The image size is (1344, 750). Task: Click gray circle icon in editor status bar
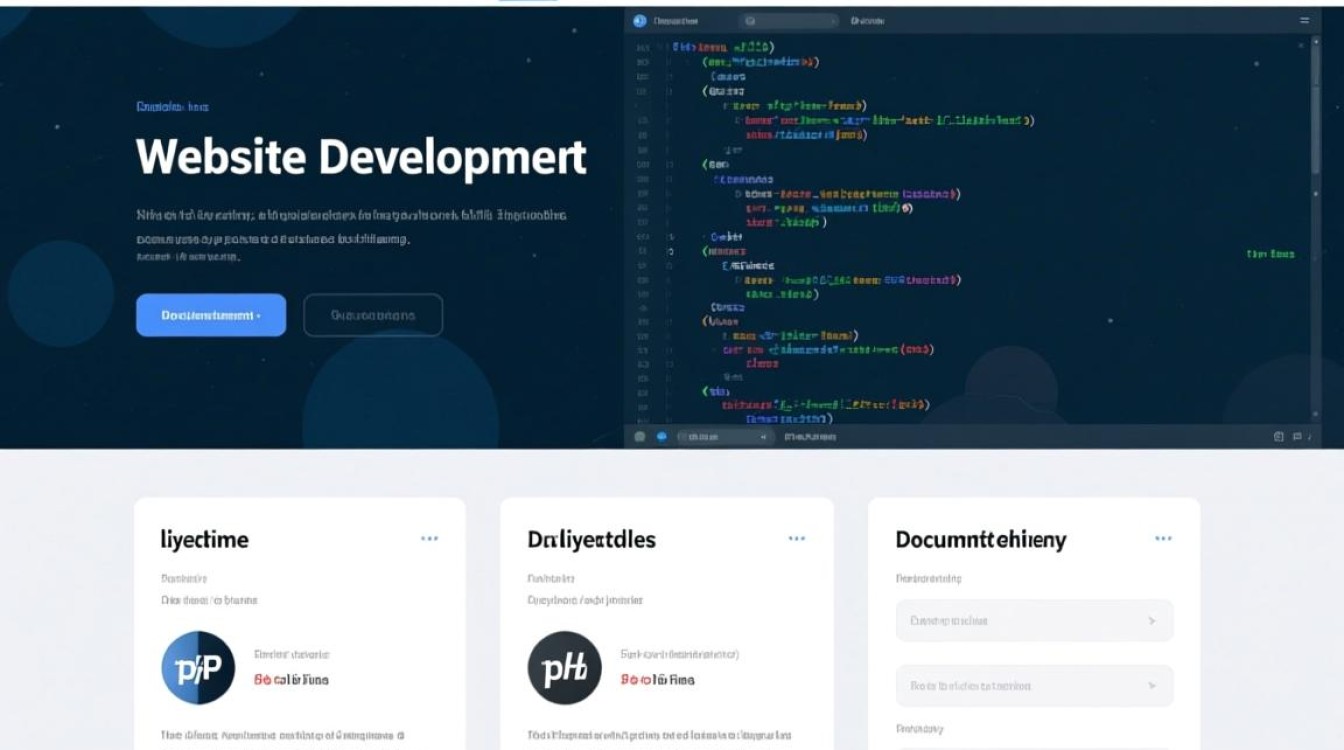(x=640, y=437)
